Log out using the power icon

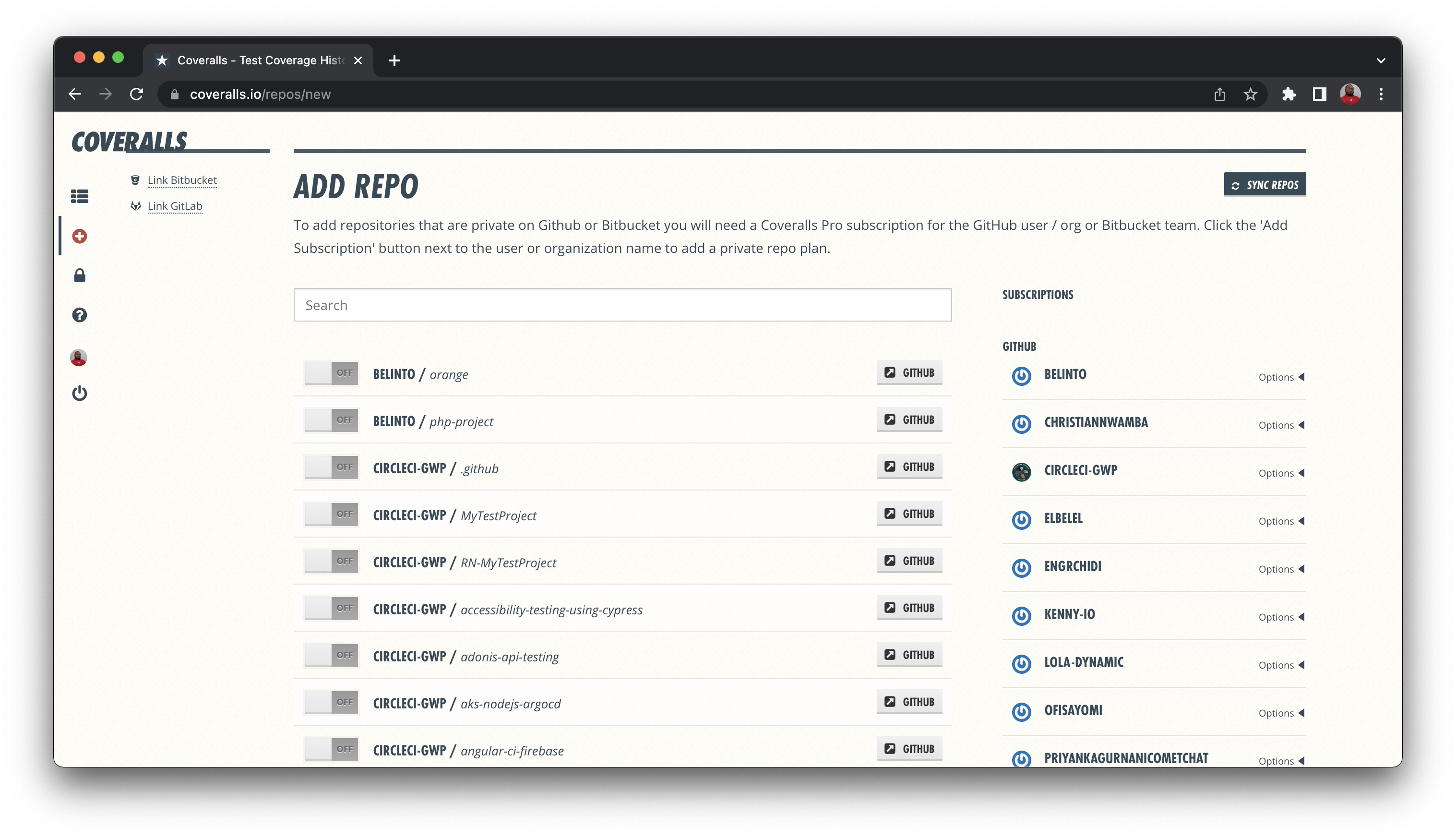(x=79, y=394)
